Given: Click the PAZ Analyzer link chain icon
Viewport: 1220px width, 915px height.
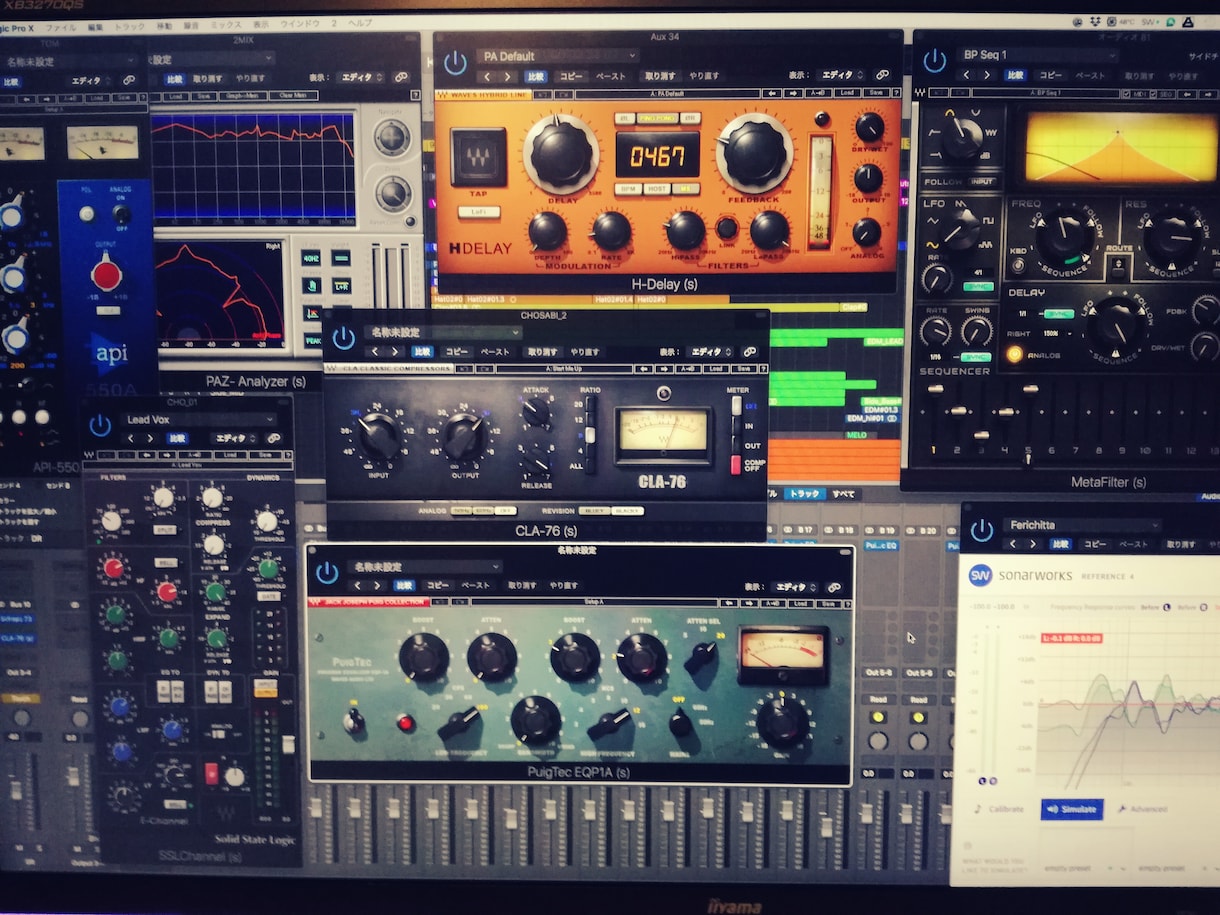Looking at the screenshot, I should tap(401, 76).
